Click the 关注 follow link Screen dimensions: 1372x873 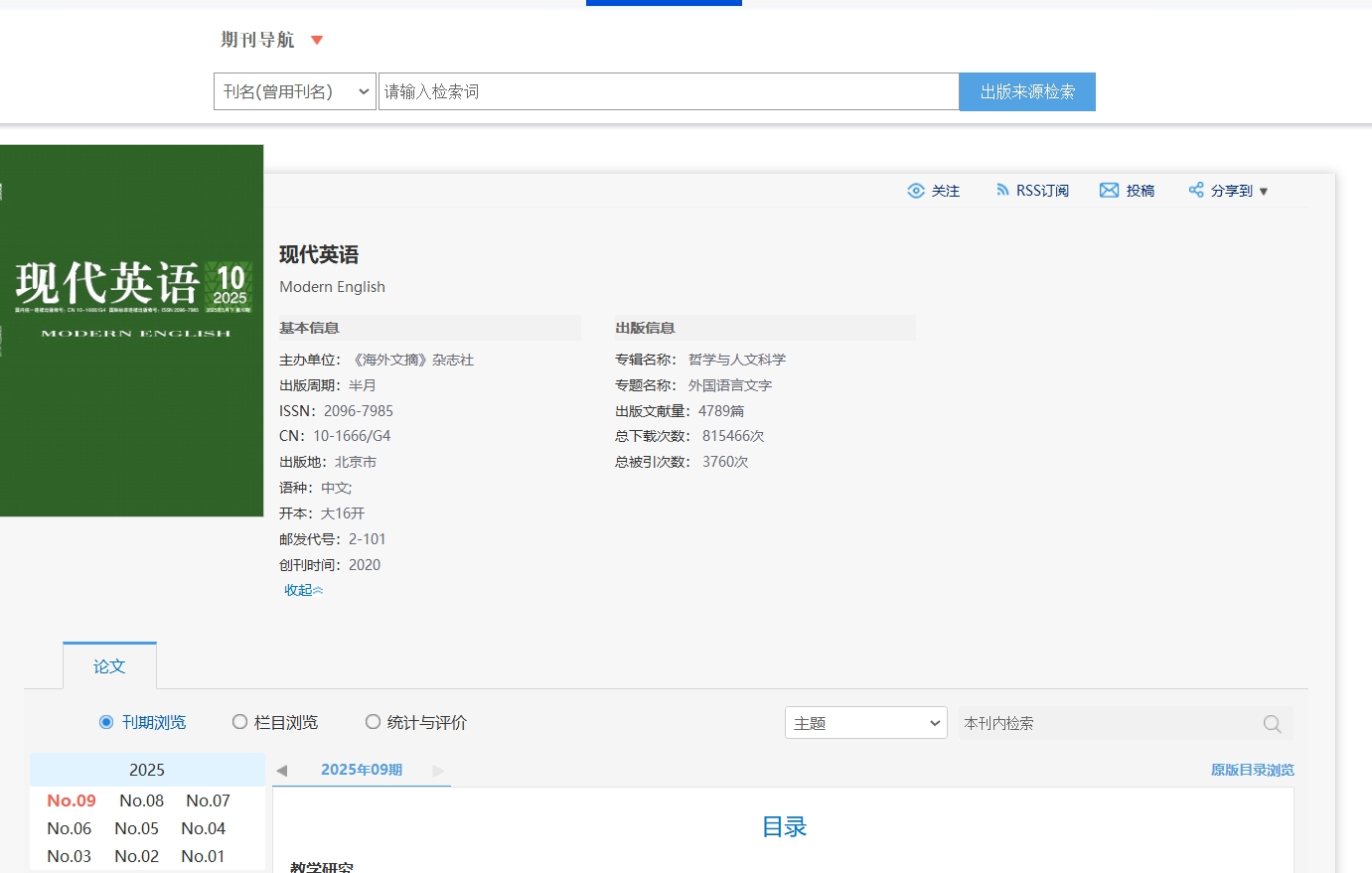pyautogui.click(x=946, y=191)
